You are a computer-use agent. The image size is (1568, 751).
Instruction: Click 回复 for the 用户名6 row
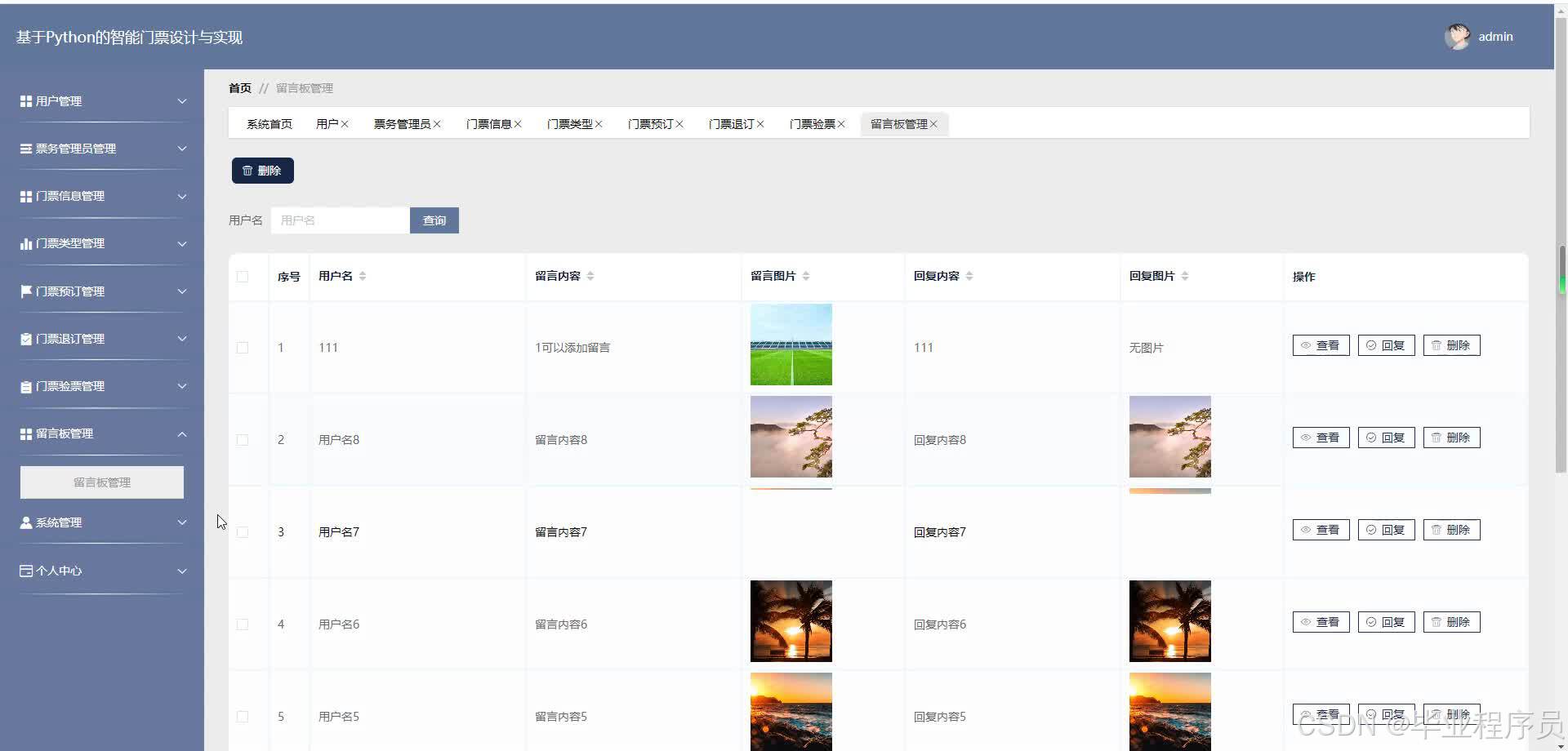1386,622
